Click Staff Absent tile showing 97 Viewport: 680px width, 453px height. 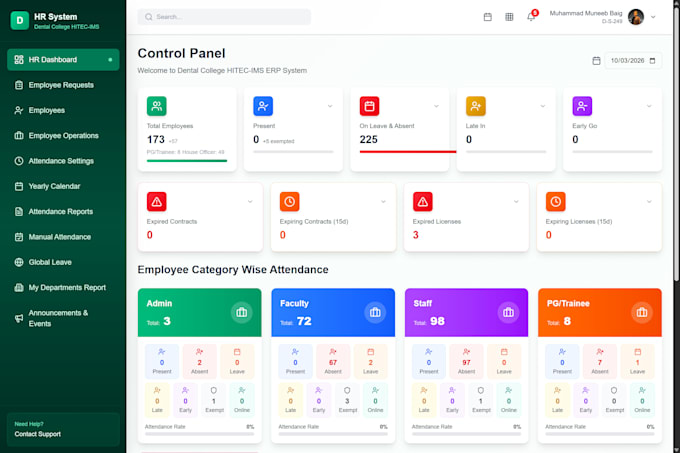click(x=466, y=362)
